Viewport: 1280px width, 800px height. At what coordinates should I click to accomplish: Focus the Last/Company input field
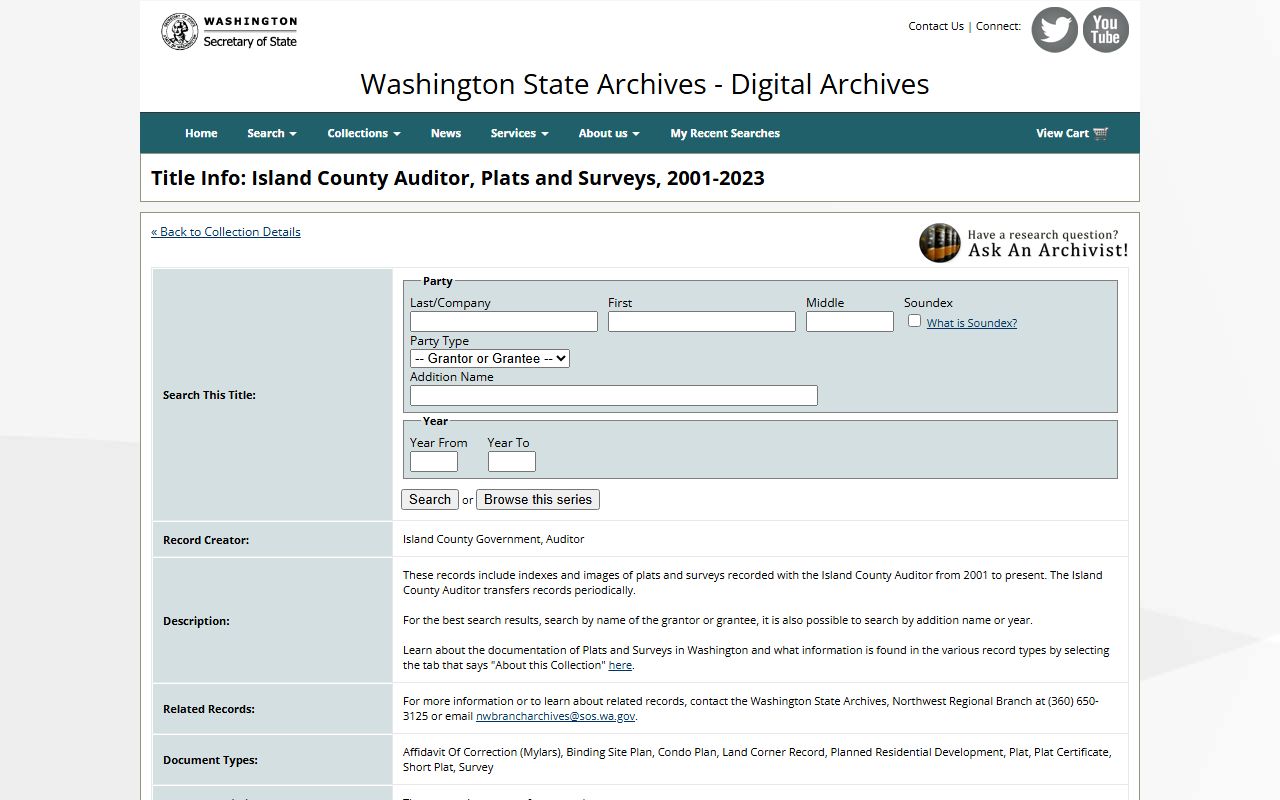[504, 321]
